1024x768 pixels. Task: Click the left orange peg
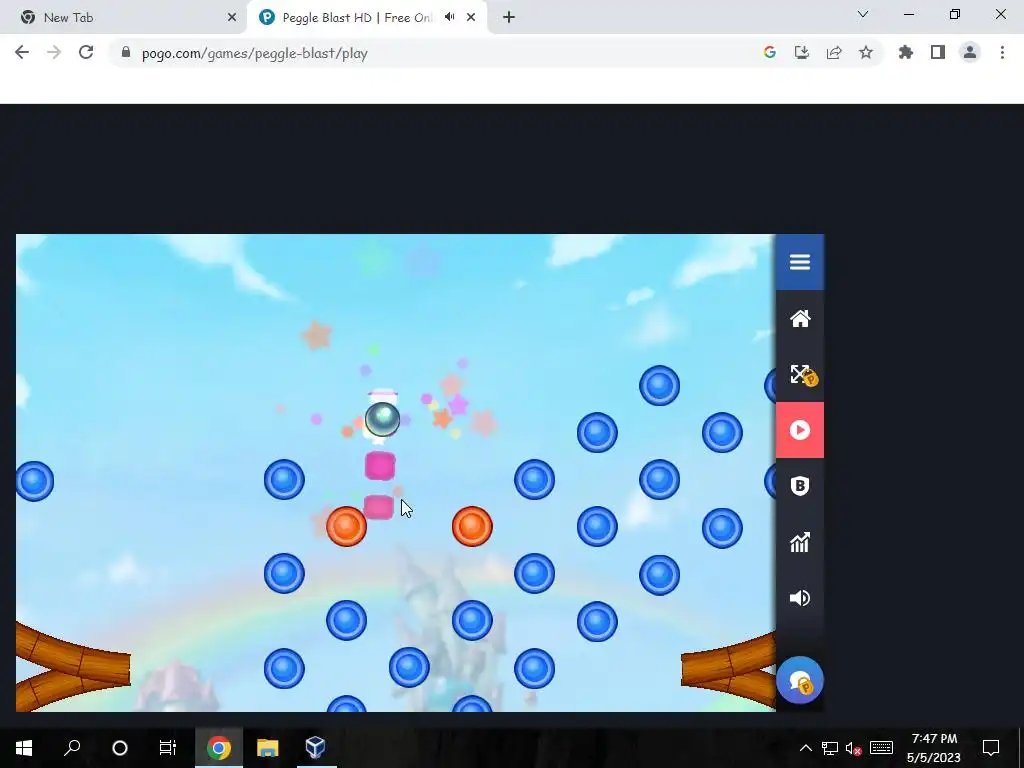coord(346,526)
